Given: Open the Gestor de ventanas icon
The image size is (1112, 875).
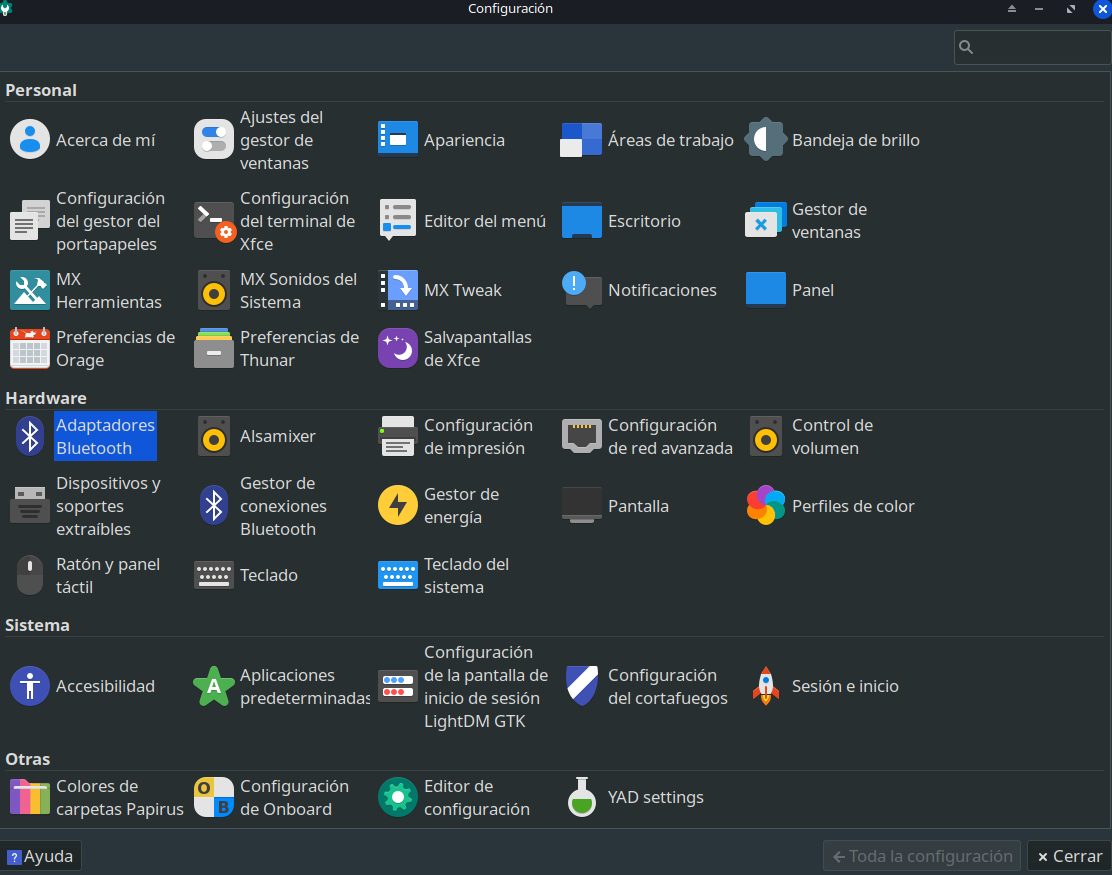Looking at the screenshot, I should click(x=766, y=221).
